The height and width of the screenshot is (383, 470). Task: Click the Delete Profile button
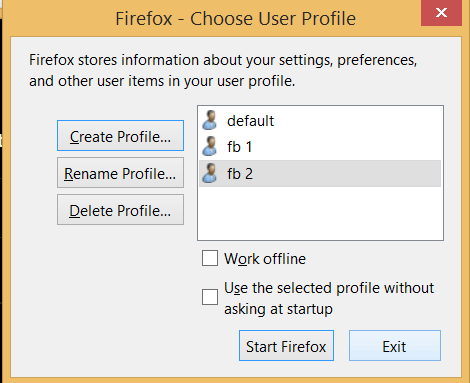(120, 210)
